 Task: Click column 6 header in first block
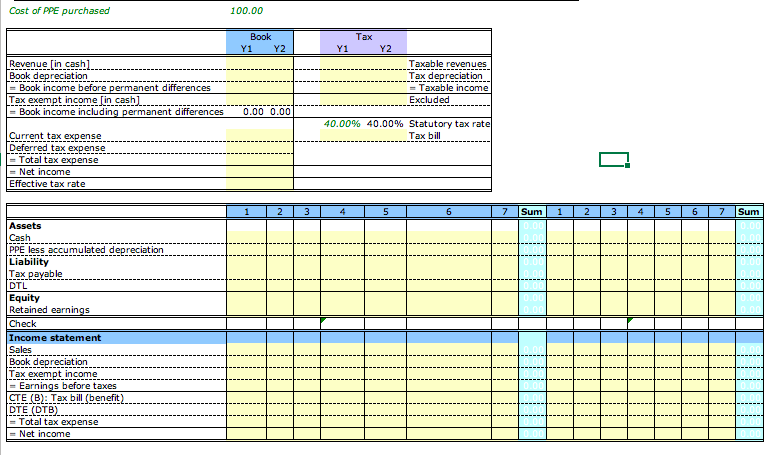449,212
